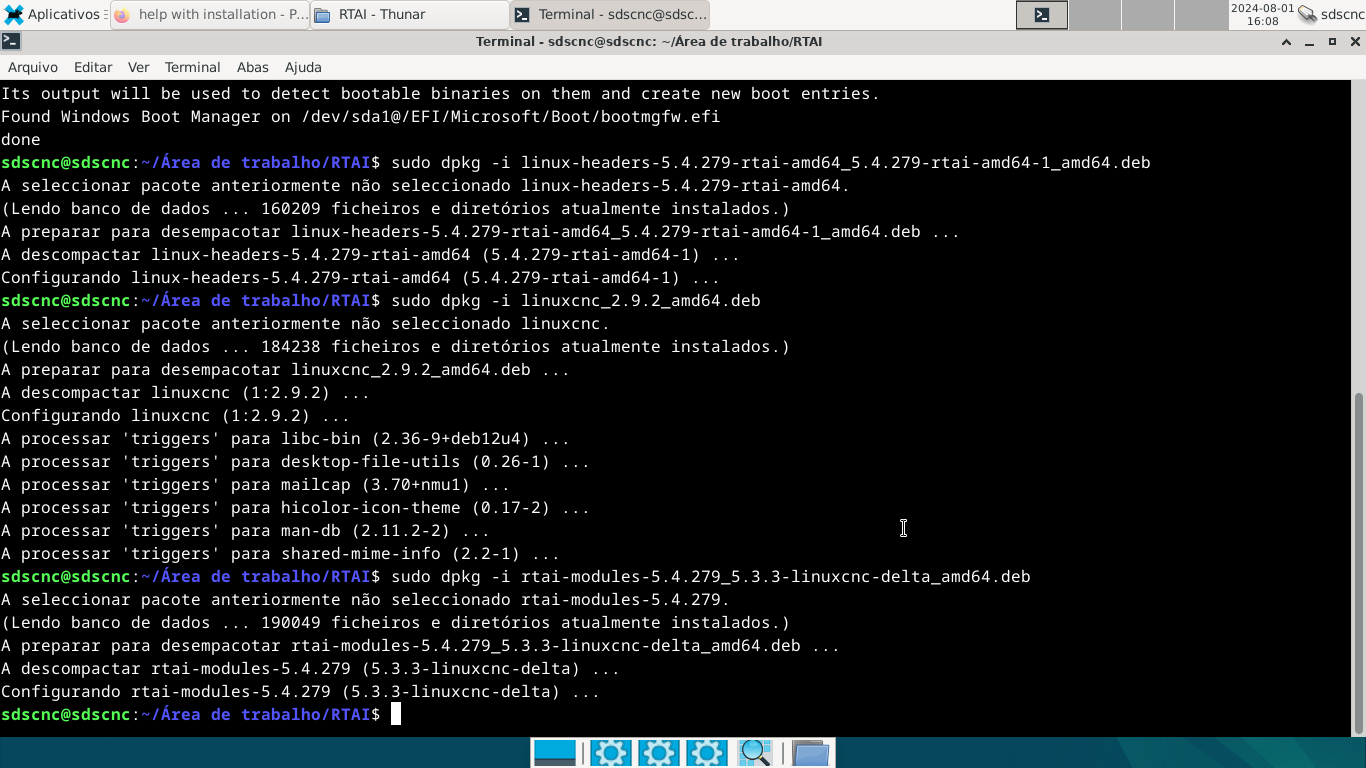Maximize the Terminal window
1366x768 pixels.
pos(1333,42)
